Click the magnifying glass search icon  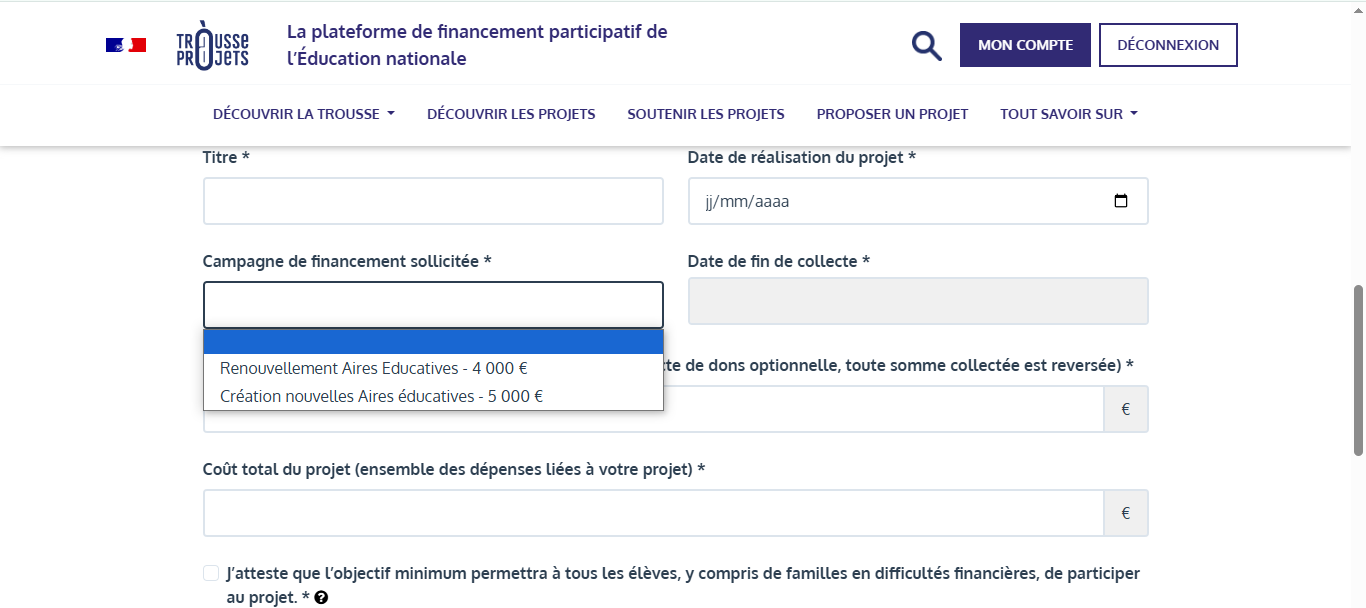927,45
